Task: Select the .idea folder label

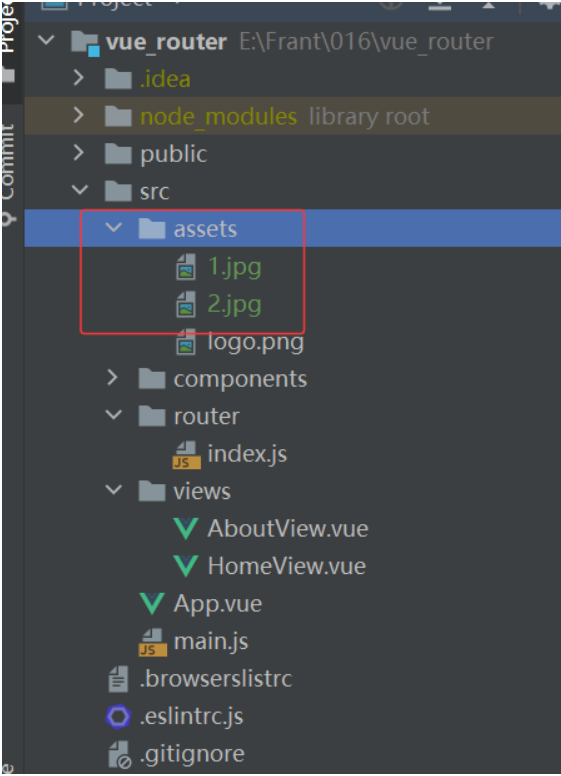Action: pyautogui.click(x=165, y=79)
